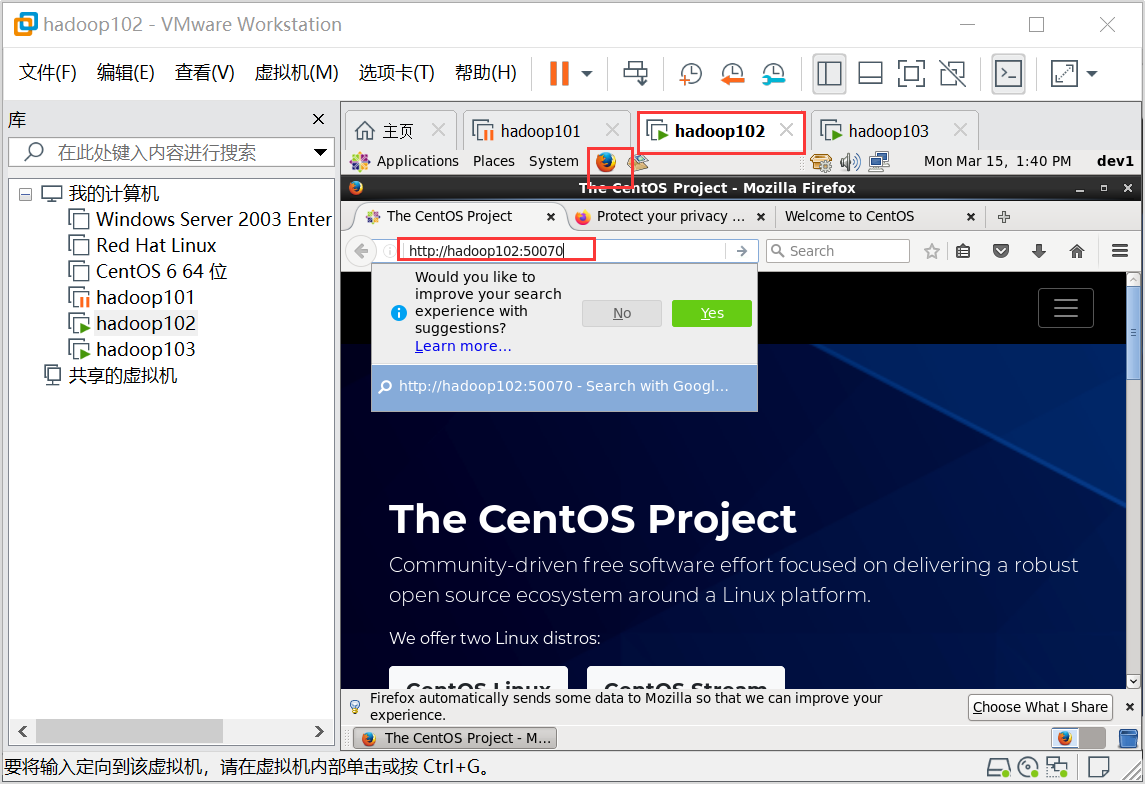Open the 选项卡(T) menu

(x=397, y=72)
